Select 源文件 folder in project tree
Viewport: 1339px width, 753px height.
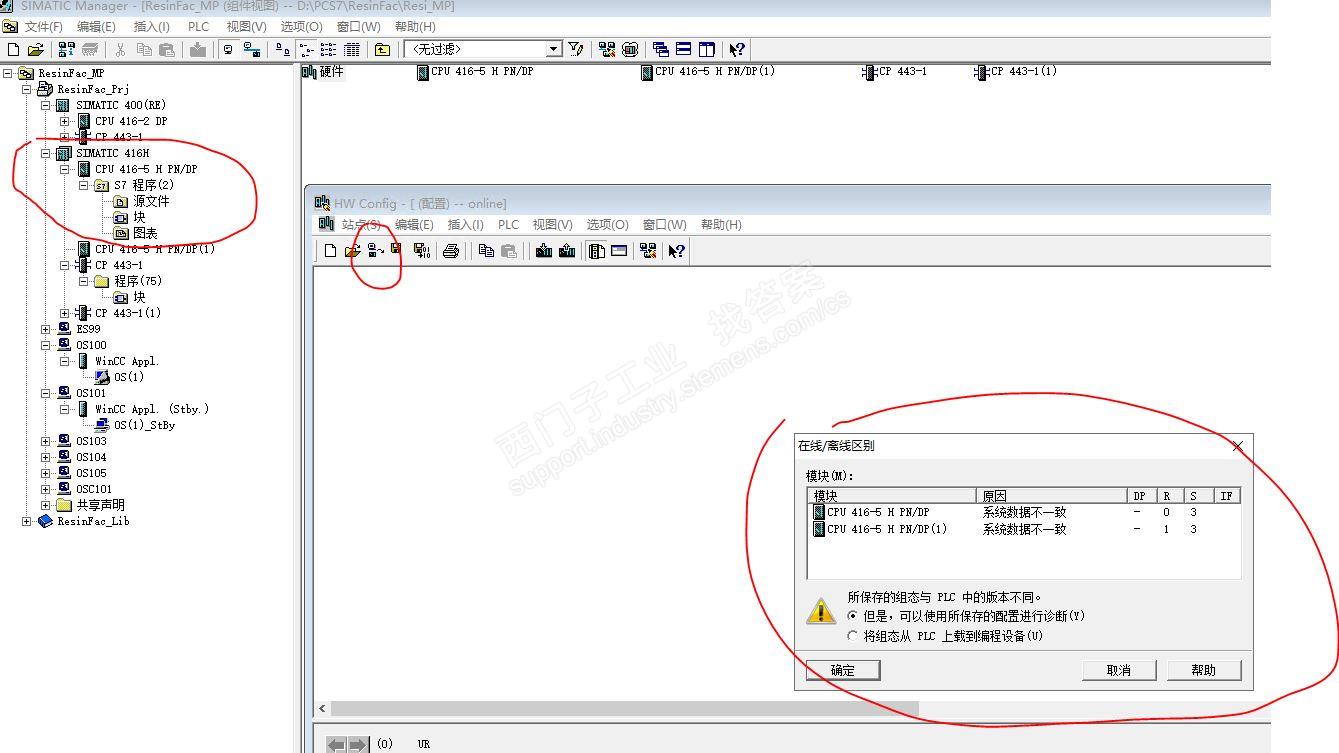[x=151, y=201]
